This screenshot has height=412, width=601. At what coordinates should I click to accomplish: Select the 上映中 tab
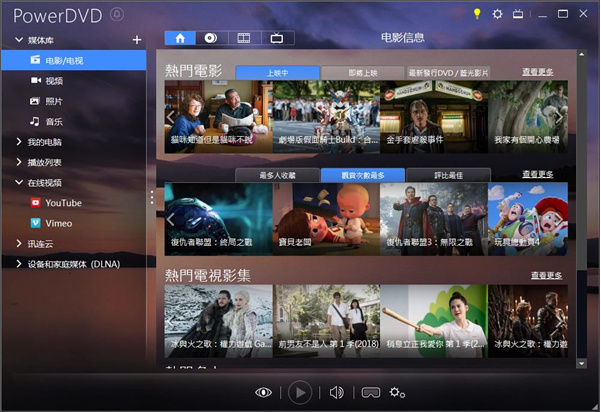[x=278, y=73]
